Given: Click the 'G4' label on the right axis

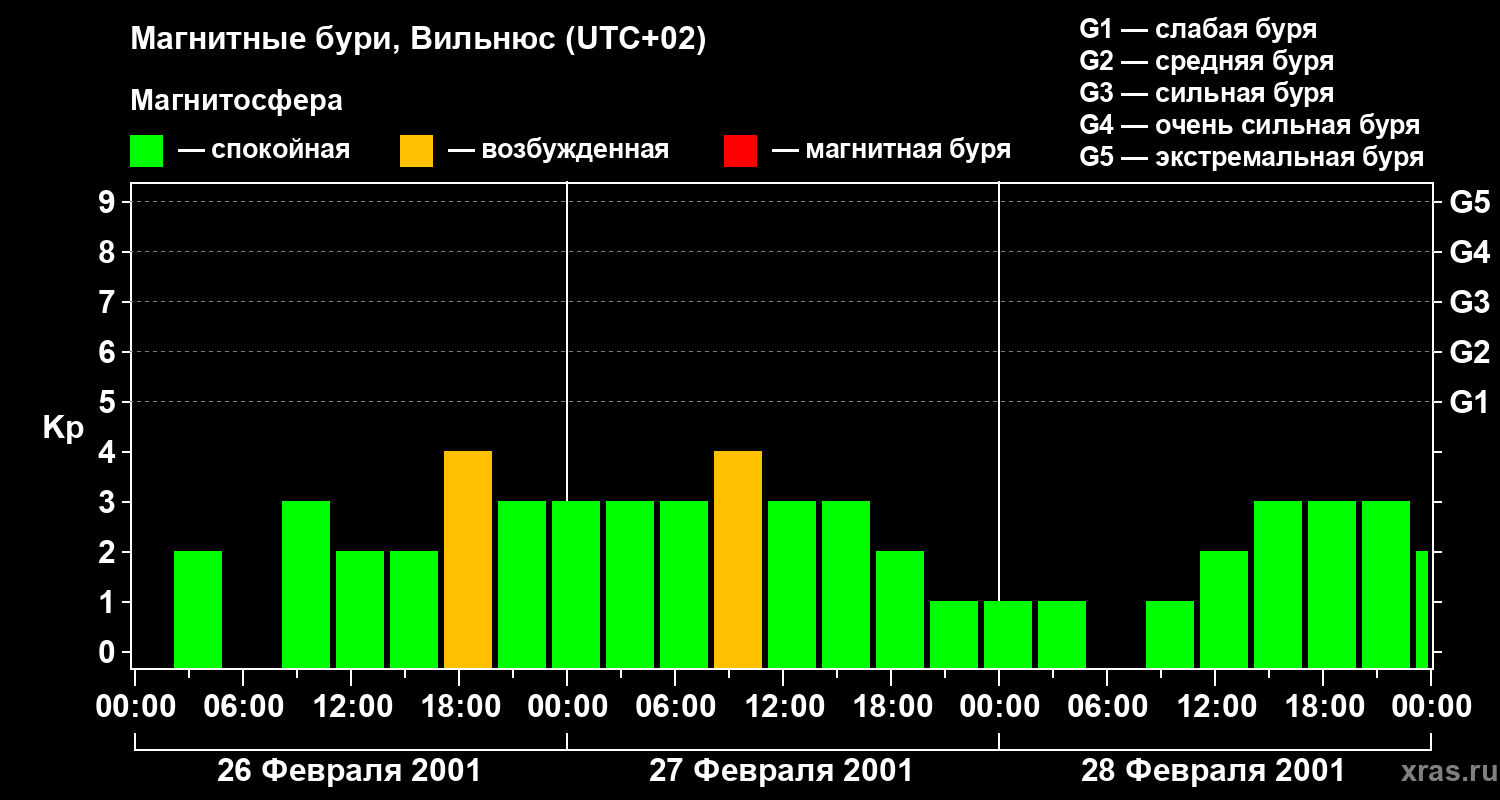Looking at the screenshot, I should tap(1469, 252).
